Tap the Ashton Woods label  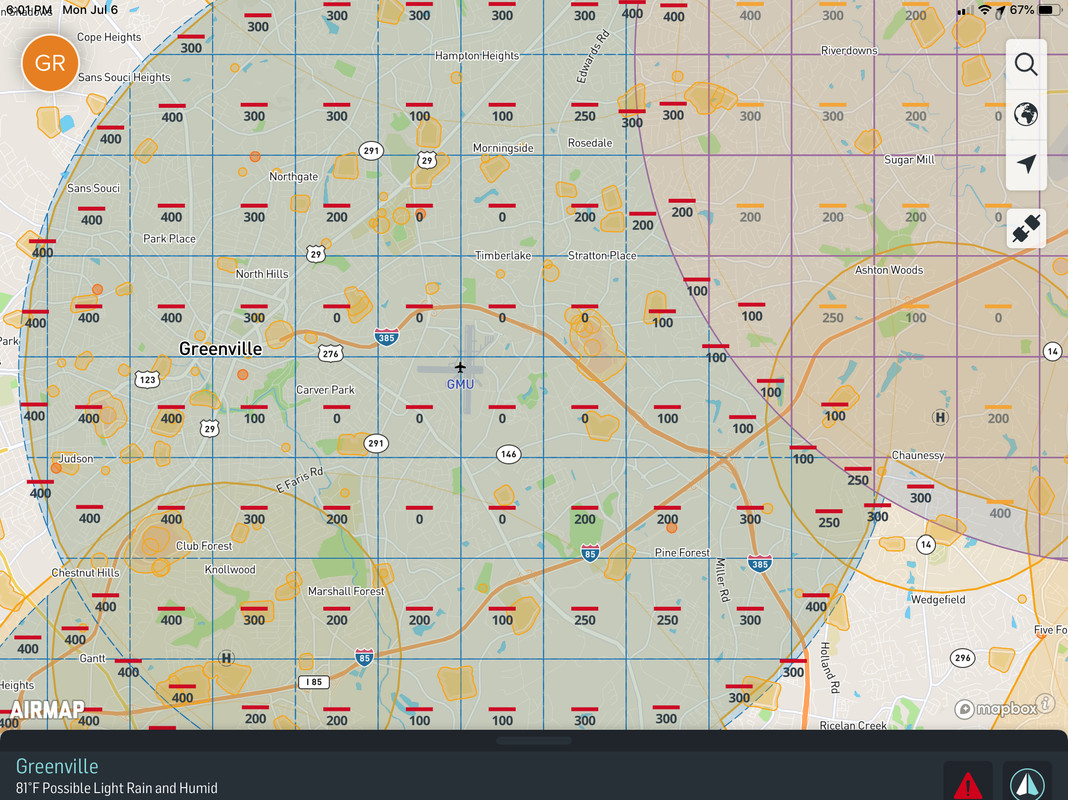coord(889,270)
